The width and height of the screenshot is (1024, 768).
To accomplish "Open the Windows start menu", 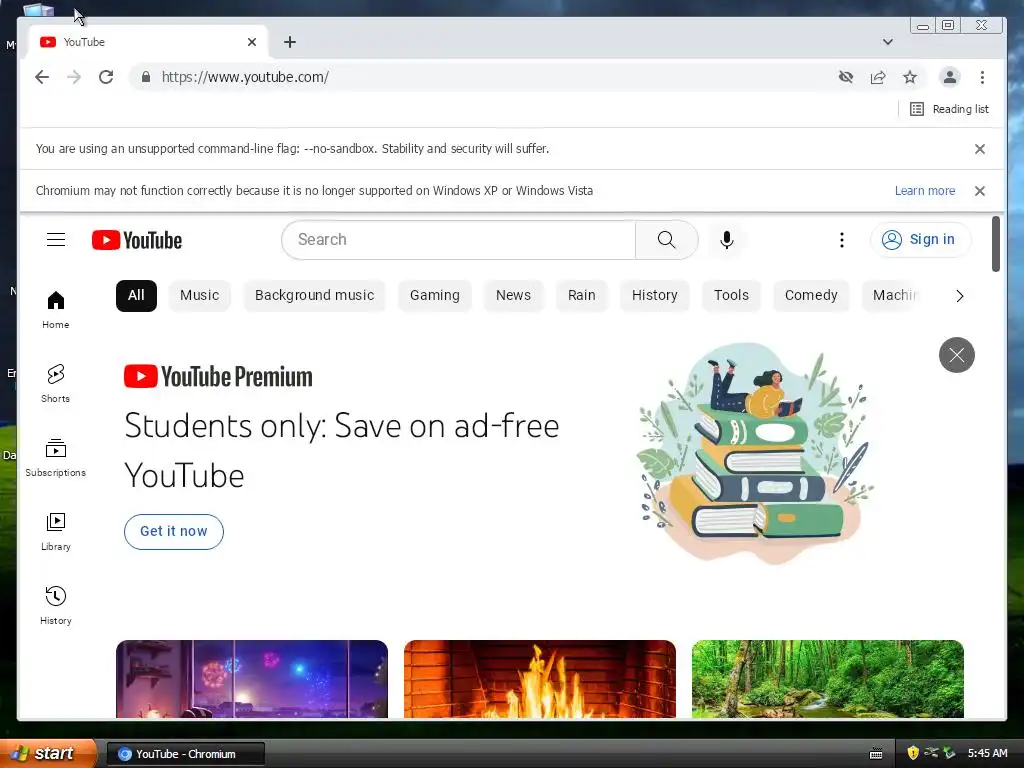I will [47, 754].
